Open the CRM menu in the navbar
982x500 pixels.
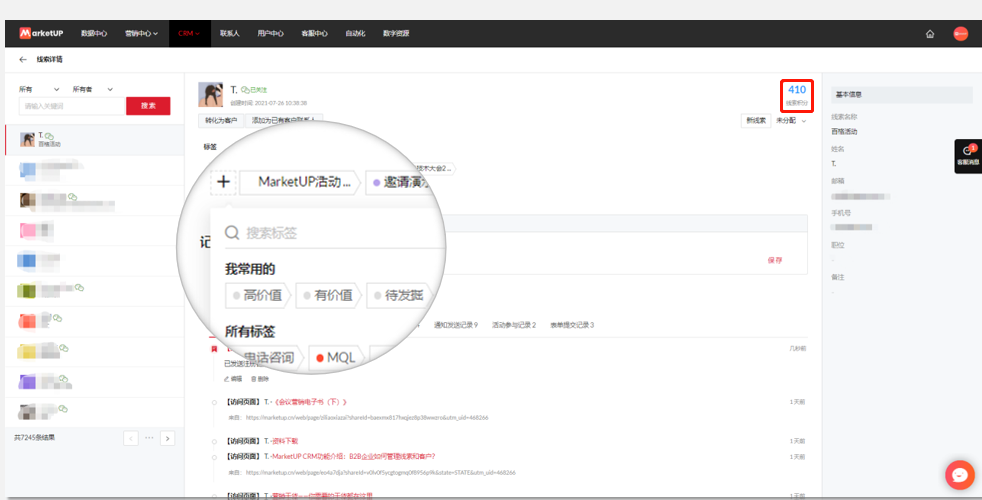click(189, 34)
